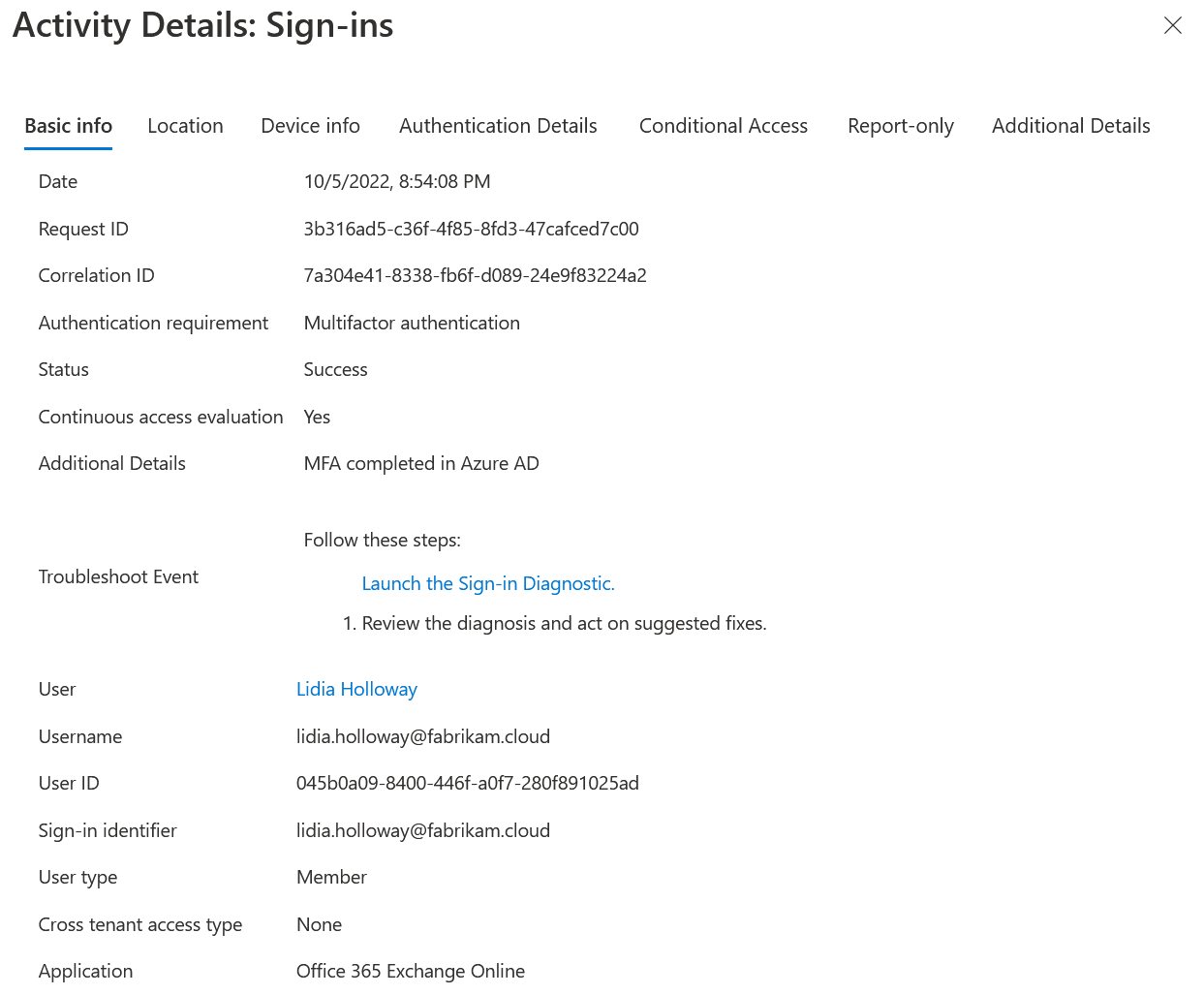The width and height of the screenshot is (1204, 995).
Task: Switch to the Location tab
Action: click(x=185, y=126)
